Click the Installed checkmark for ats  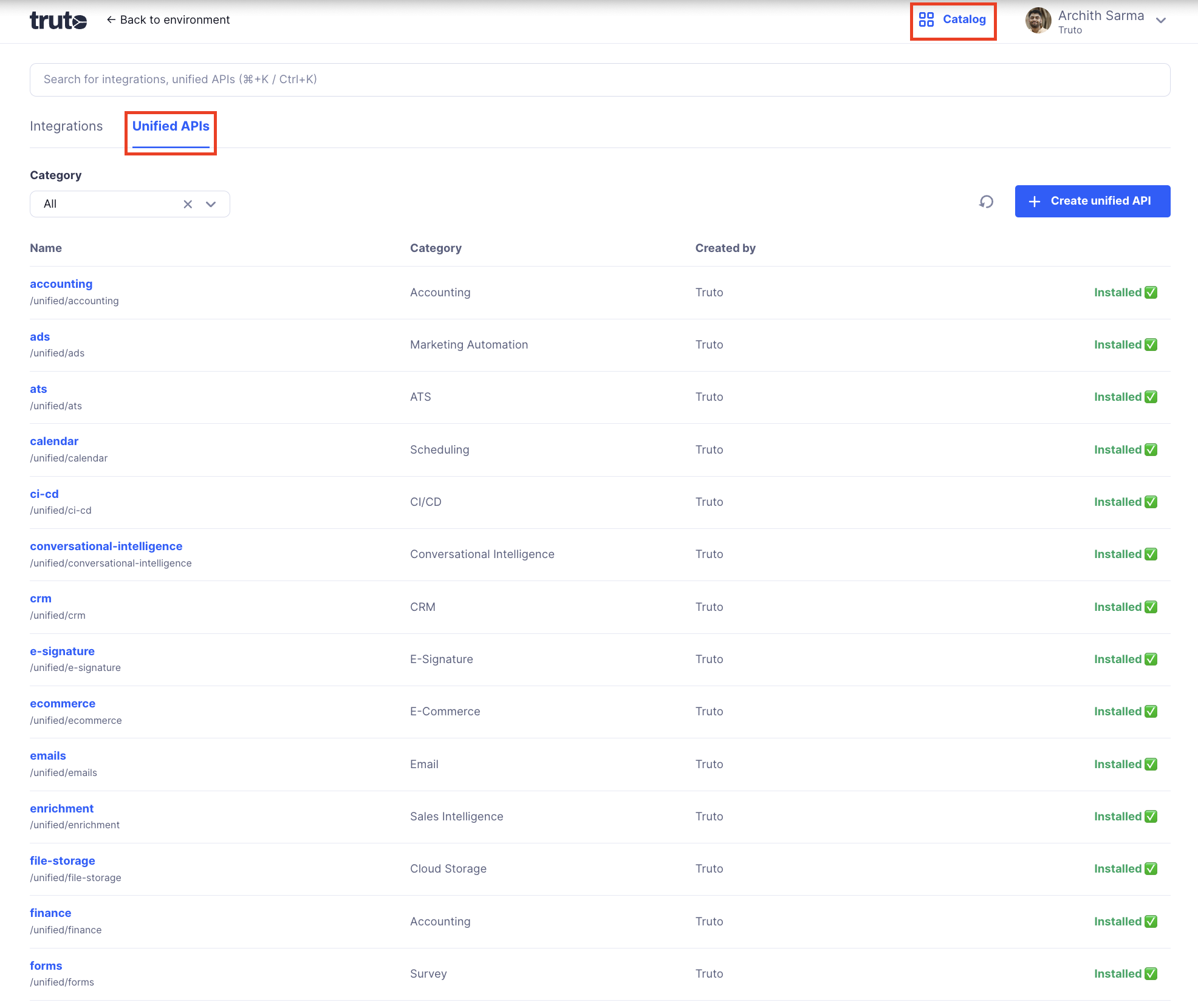[1151, 397]
